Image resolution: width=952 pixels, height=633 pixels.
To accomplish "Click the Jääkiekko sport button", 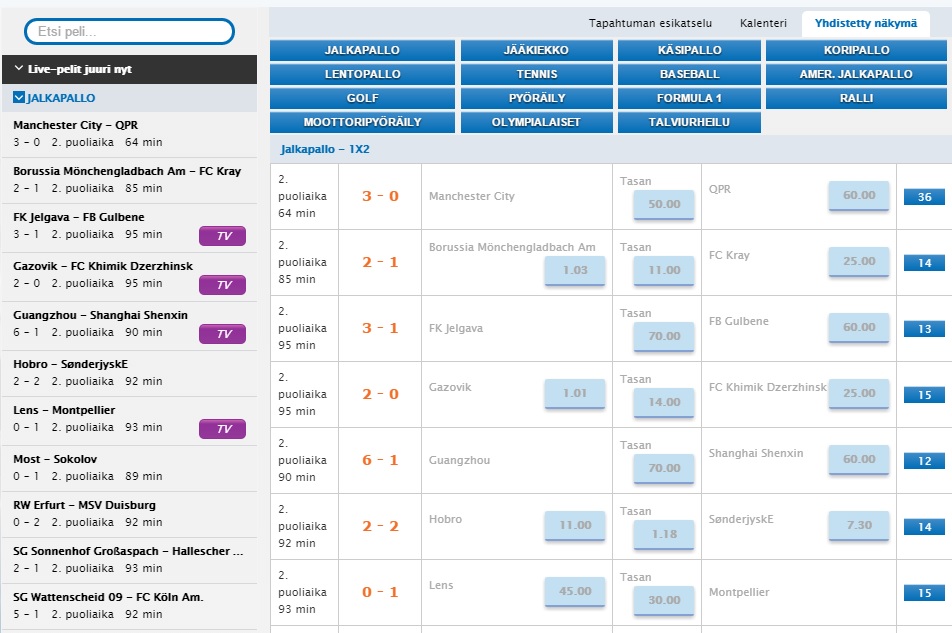I will [537, 50].
